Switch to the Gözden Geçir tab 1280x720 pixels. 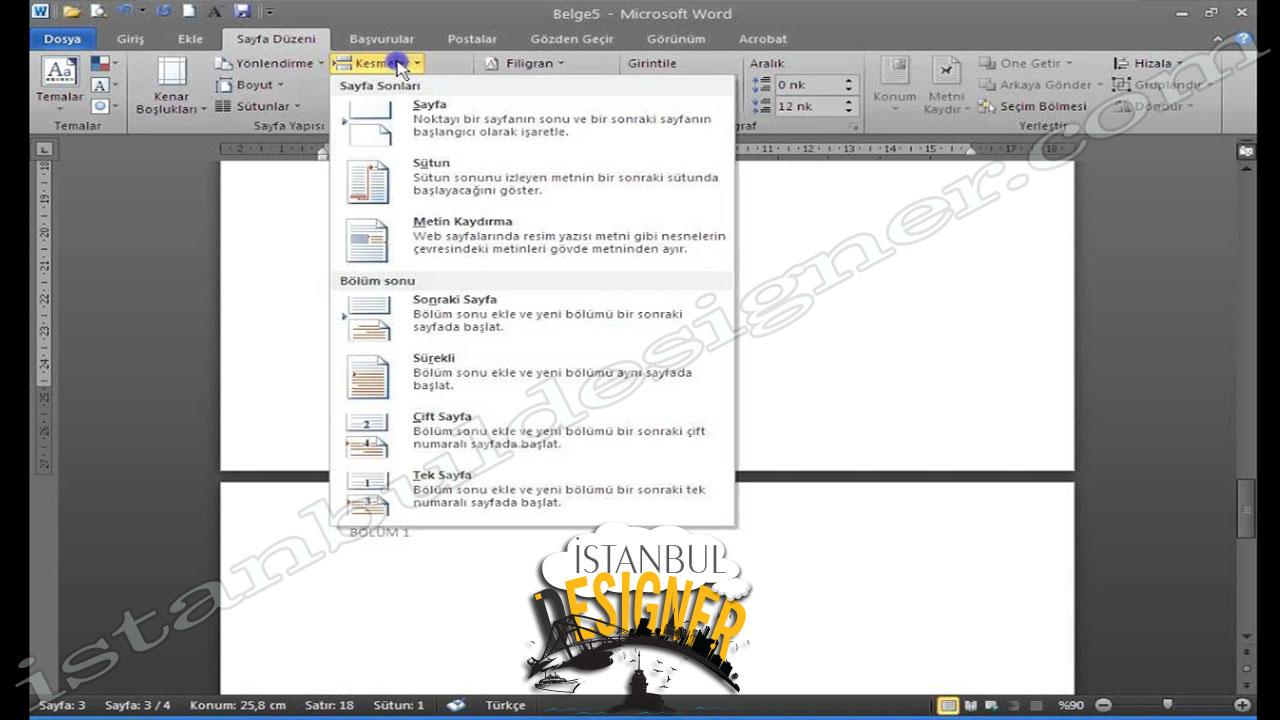(572, 39)
